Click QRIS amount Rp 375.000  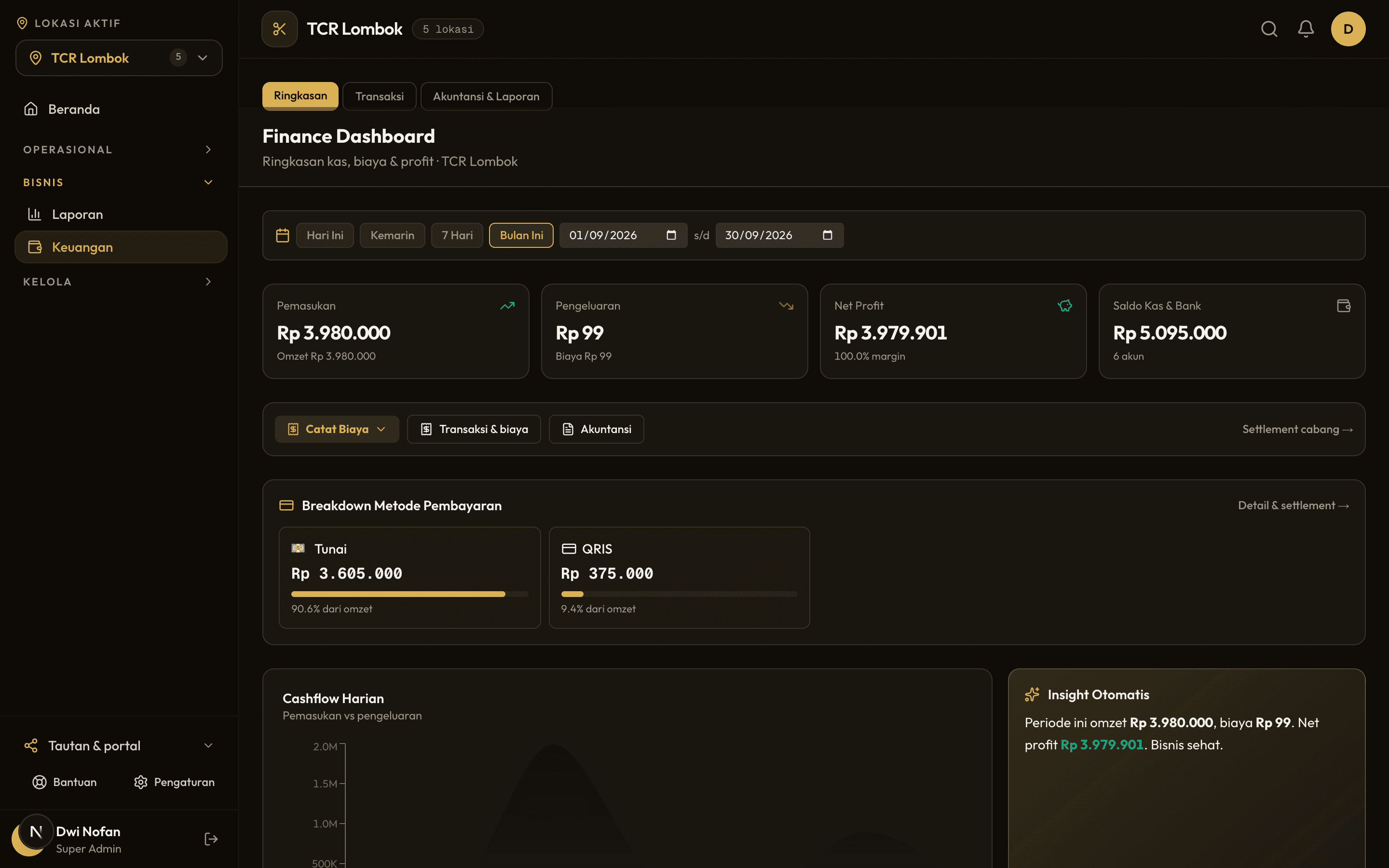(x=607, y=573)
